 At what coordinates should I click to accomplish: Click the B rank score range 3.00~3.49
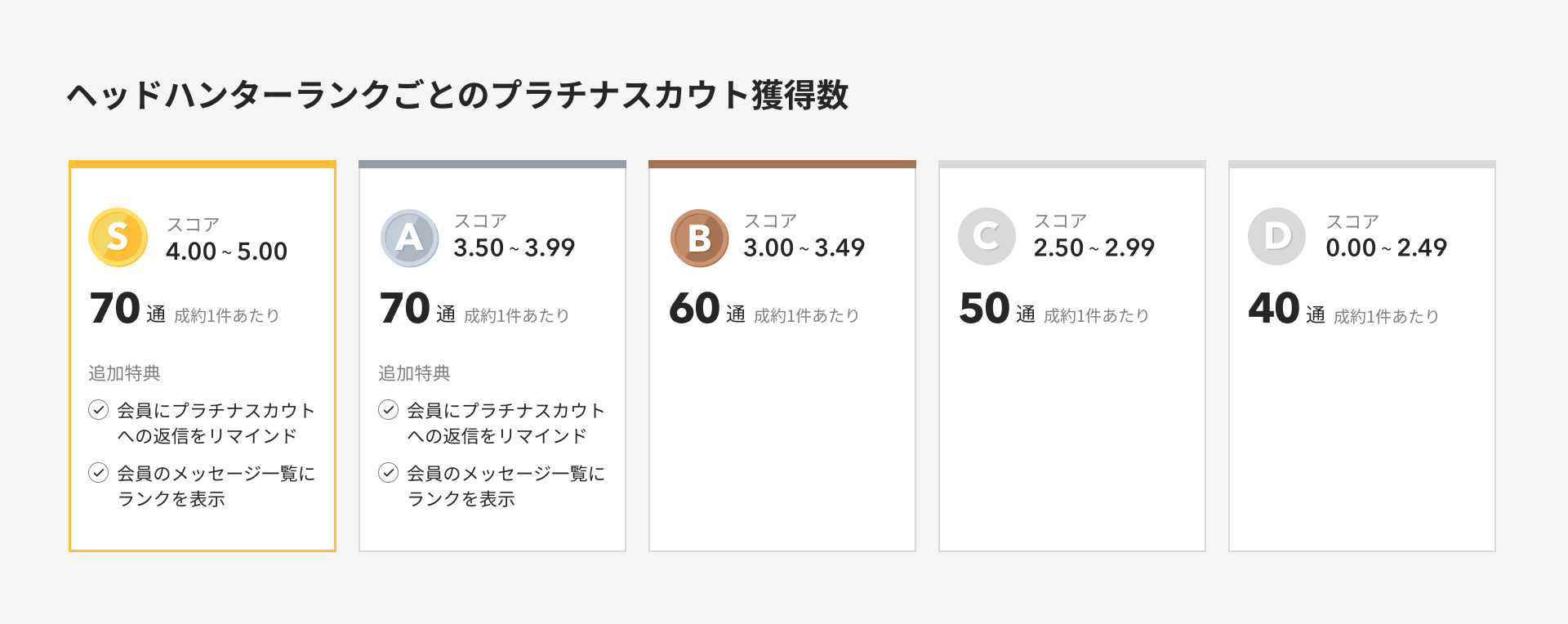click(804, 248)
